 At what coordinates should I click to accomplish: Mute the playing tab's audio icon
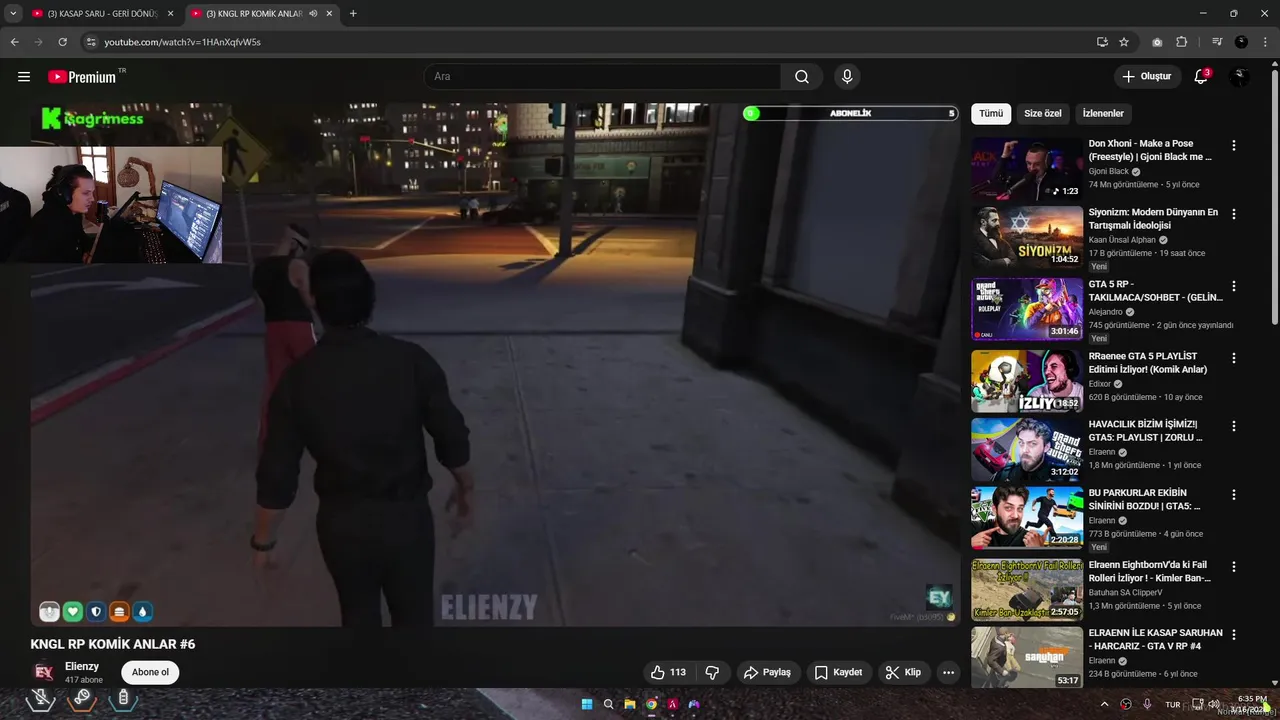[x=313, y=14]
